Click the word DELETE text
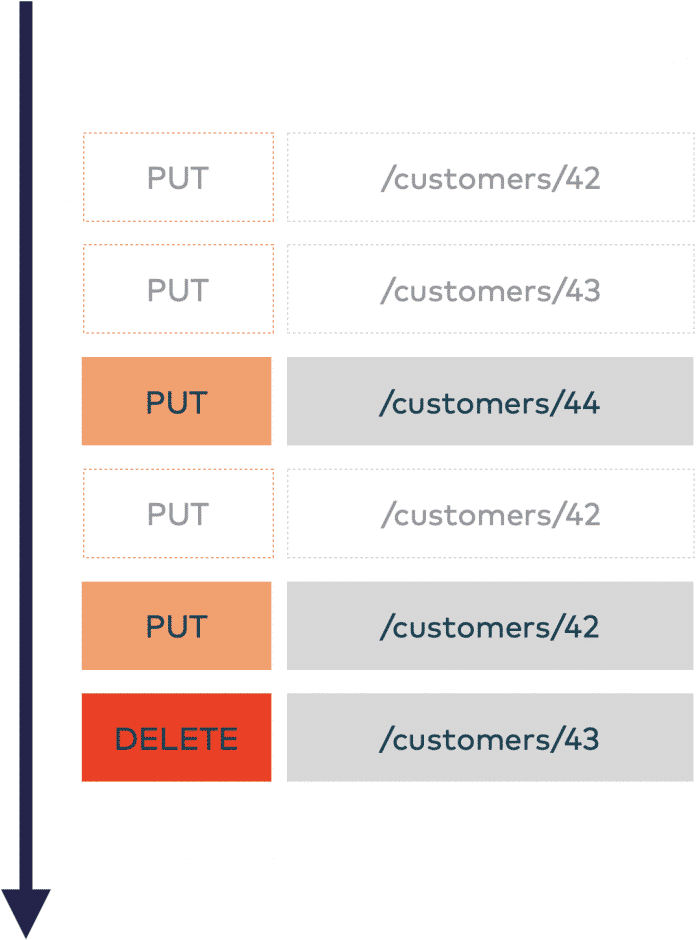The height and width of the screenshot is (940, 696). [x=176, y=739]
